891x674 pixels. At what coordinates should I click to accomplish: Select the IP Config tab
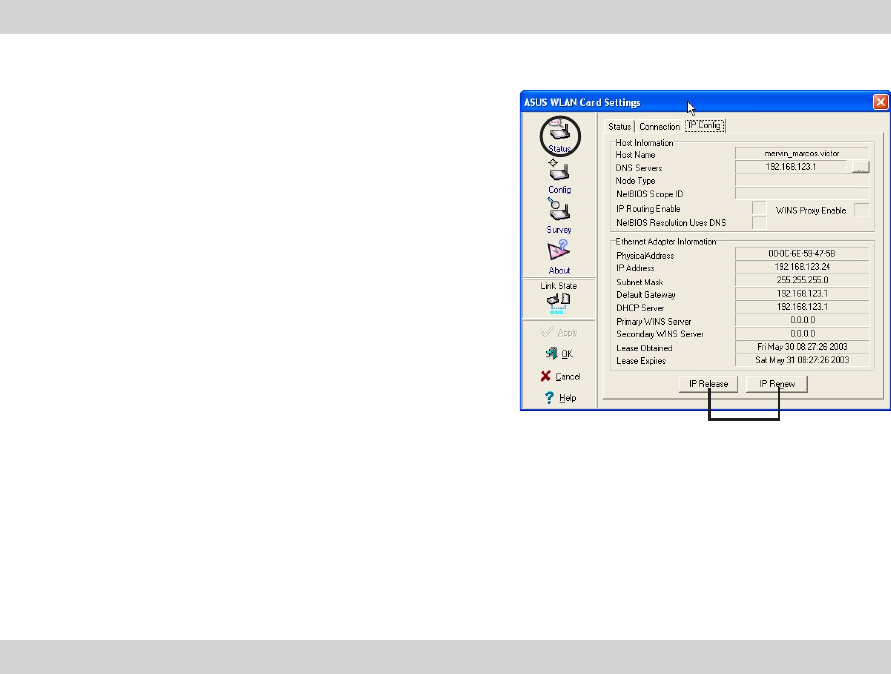705,126
